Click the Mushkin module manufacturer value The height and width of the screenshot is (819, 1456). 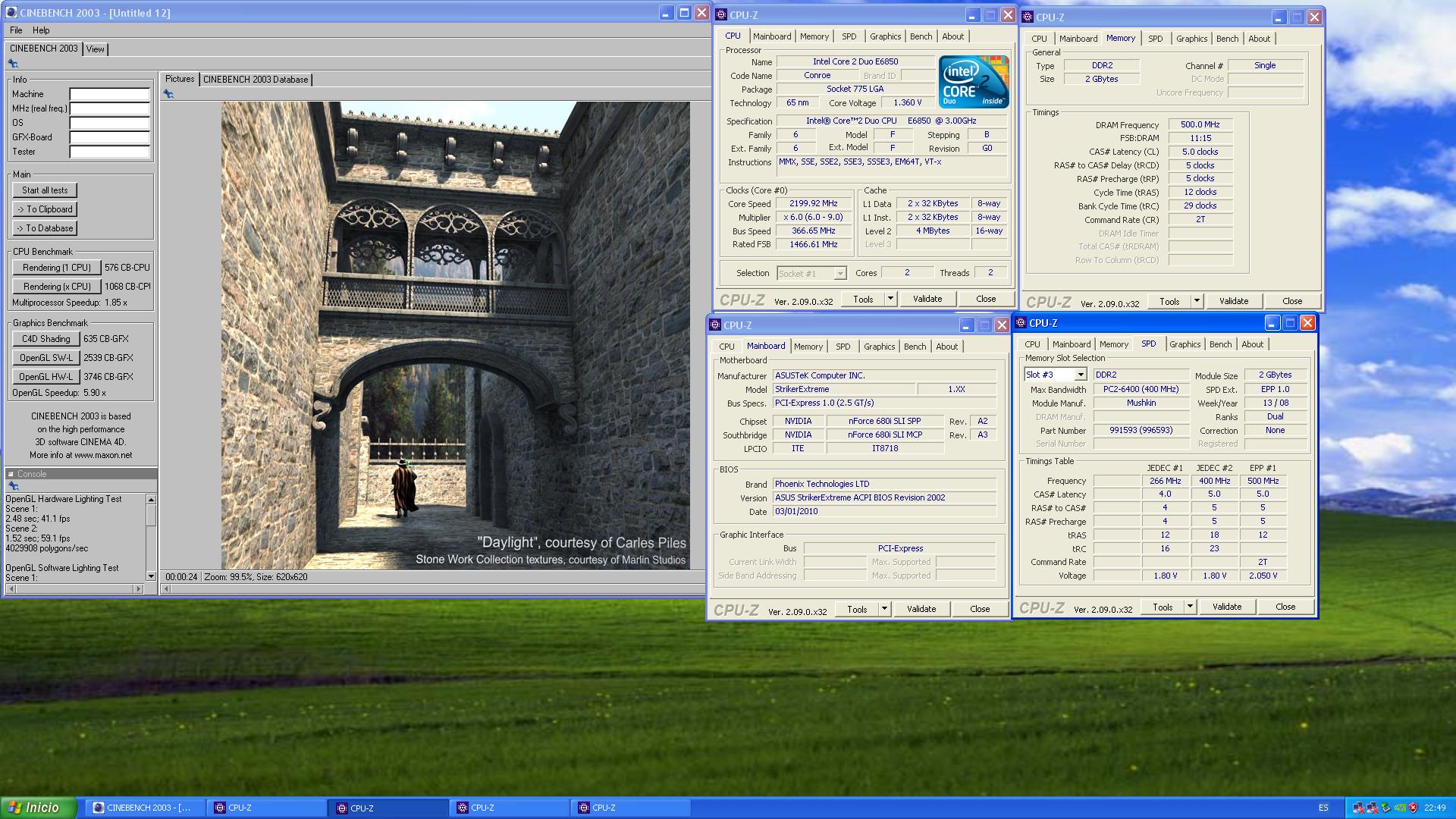1141,403
